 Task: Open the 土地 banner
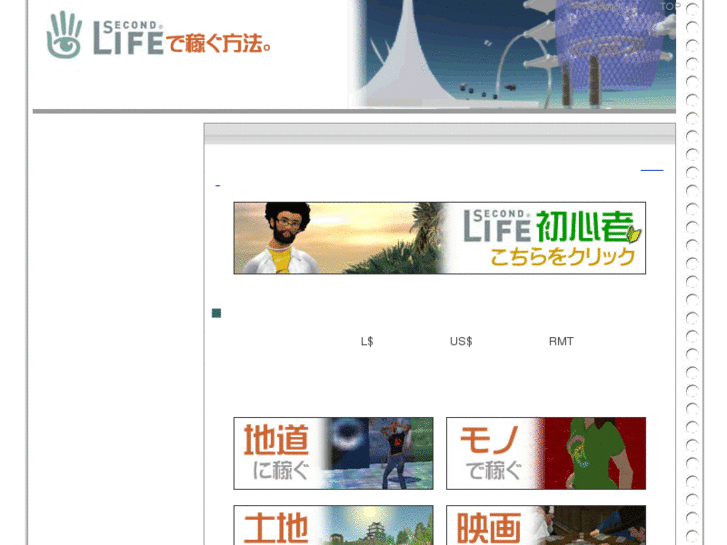(x=333, y=525)
